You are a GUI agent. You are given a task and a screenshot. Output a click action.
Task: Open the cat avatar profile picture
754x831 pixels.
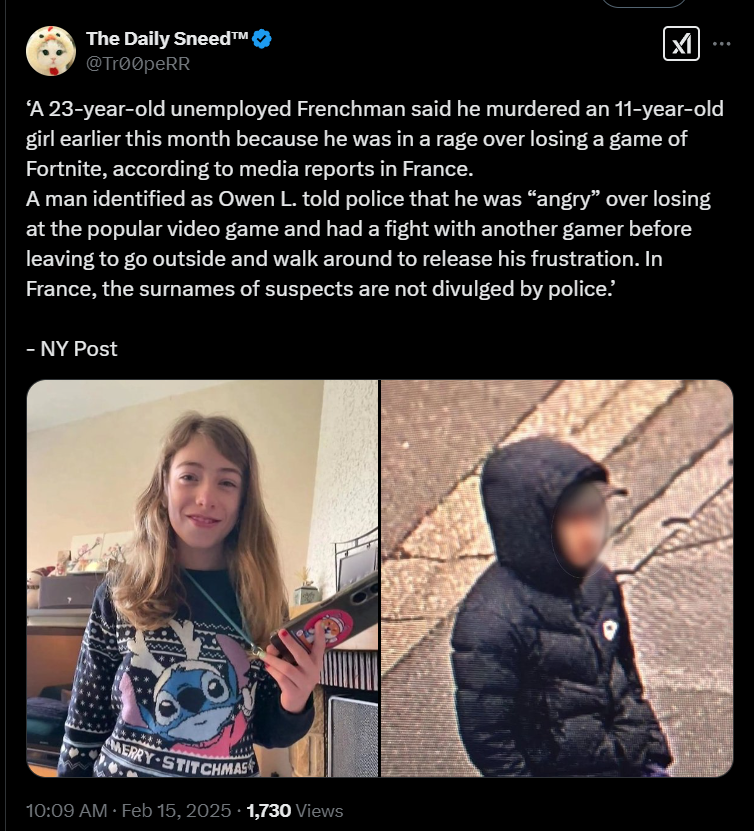51,51
